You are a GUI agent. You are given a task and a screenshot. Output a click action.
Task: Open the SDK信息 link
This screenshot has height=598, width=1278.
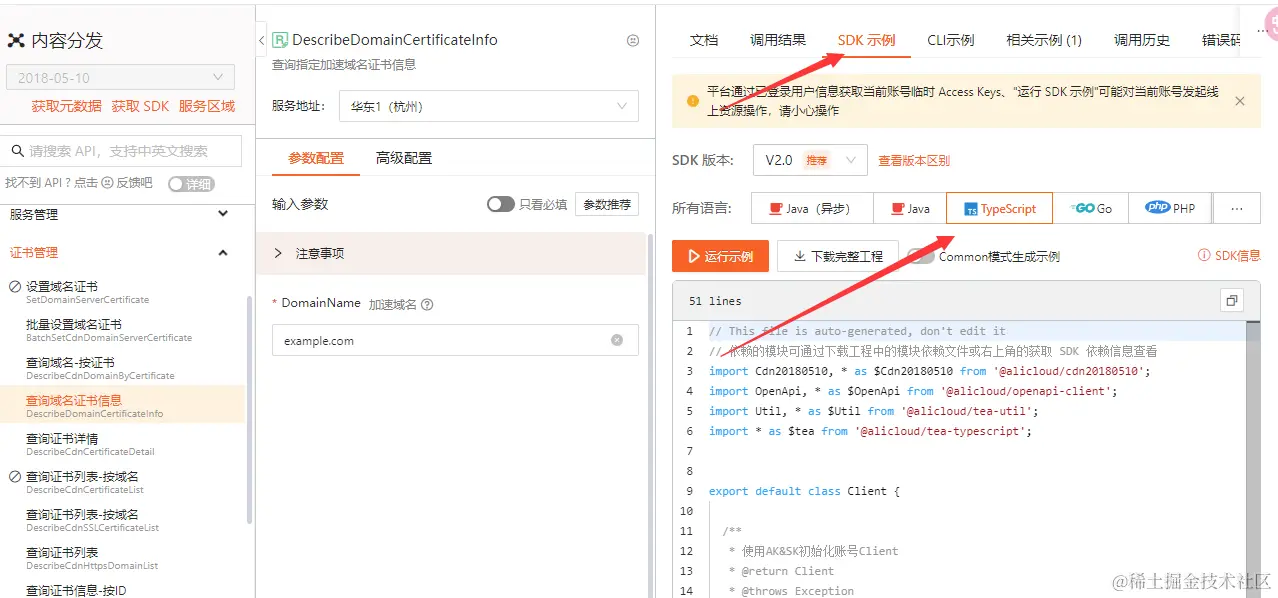point(1229,256)
